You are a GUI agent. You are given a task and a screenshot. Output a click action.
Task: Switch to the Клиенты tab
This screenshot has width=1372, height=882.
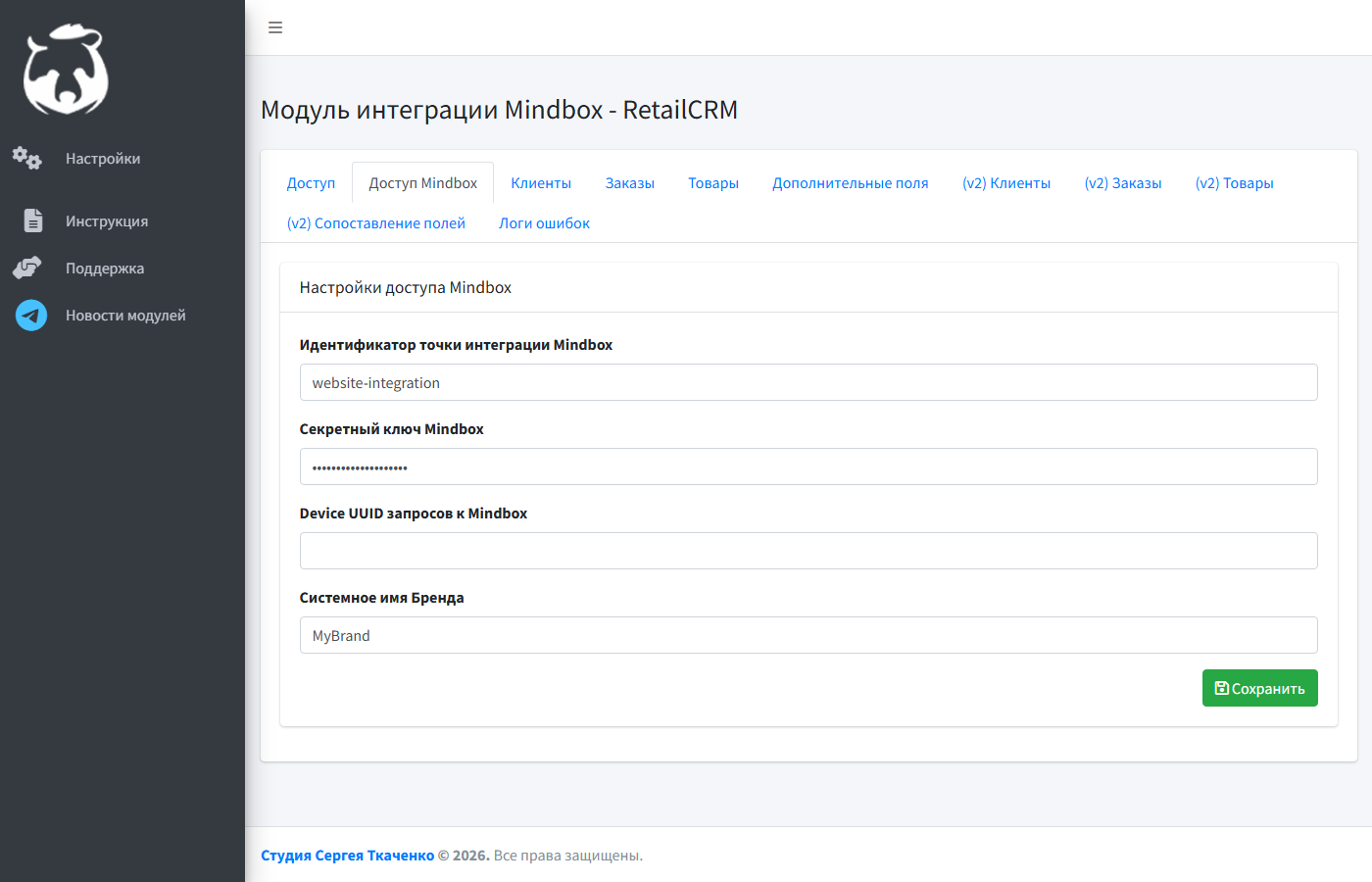(541, 183)
